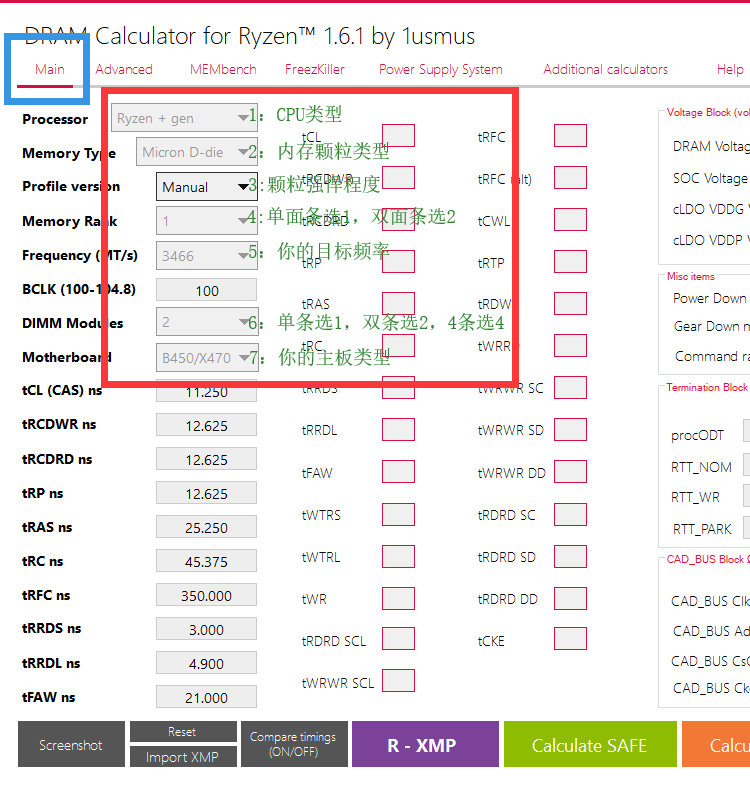Open the Frequency dropdown showing 3466

point(207,256)
